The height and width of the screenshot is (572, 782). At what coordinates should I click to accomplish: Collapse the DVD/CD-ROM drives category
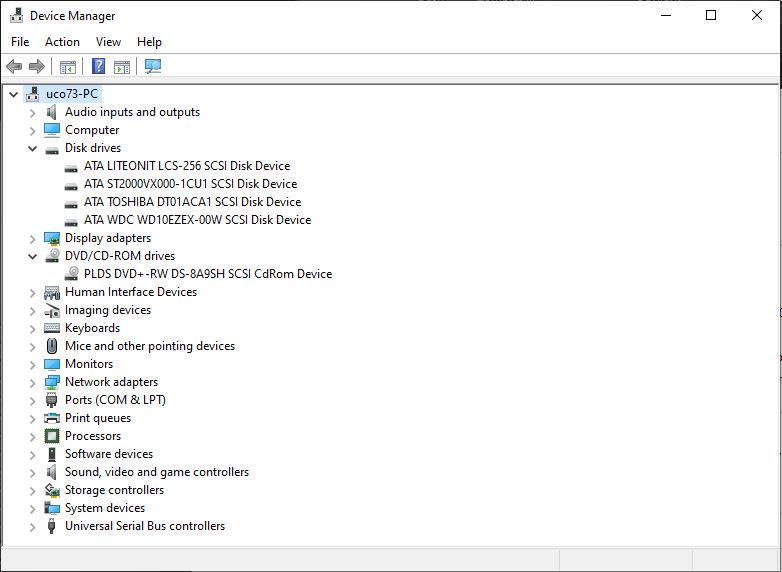tap(32, 256)
